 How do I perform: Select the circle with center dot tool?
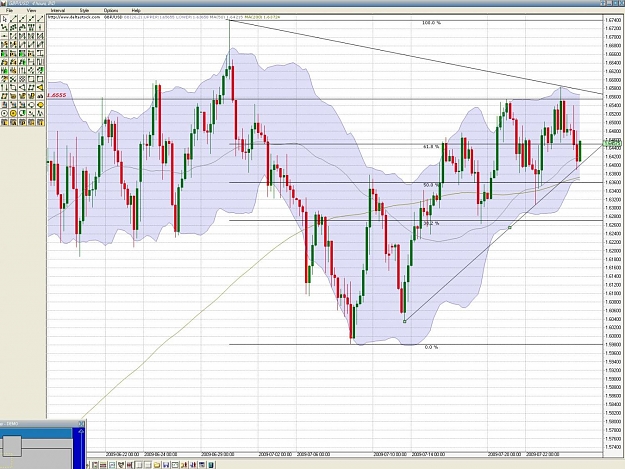point(4,113)
